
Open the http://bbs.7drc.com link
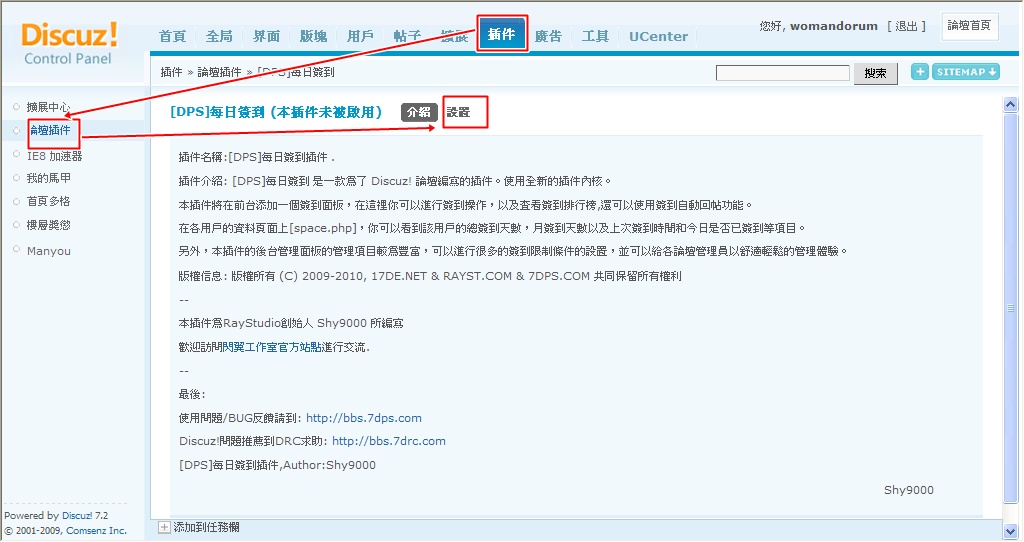click(x=389, y=441)
